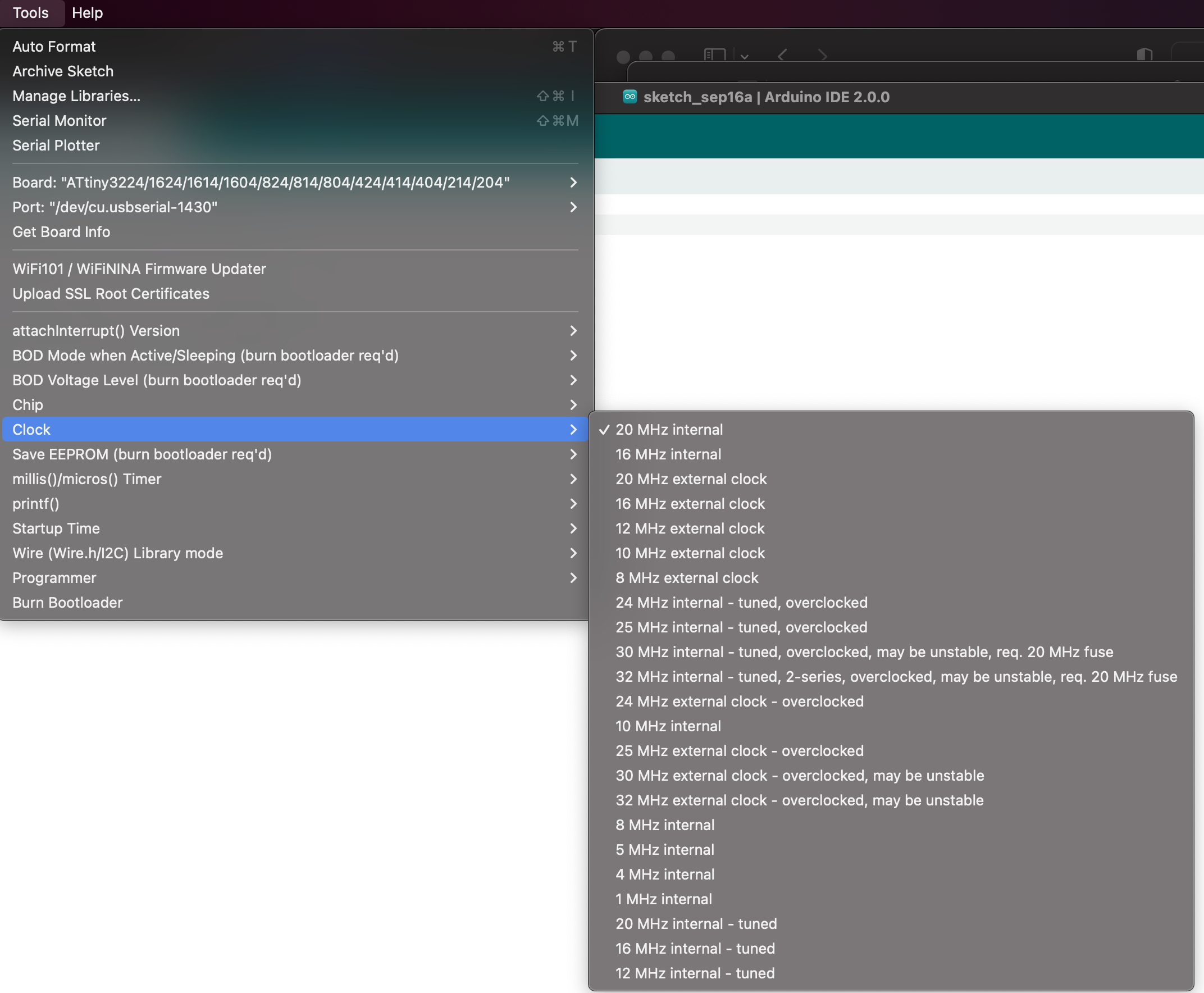Expand millis()/micros() Timer submenu
This screenshot has height=993, width=1204.
(295, 478)
